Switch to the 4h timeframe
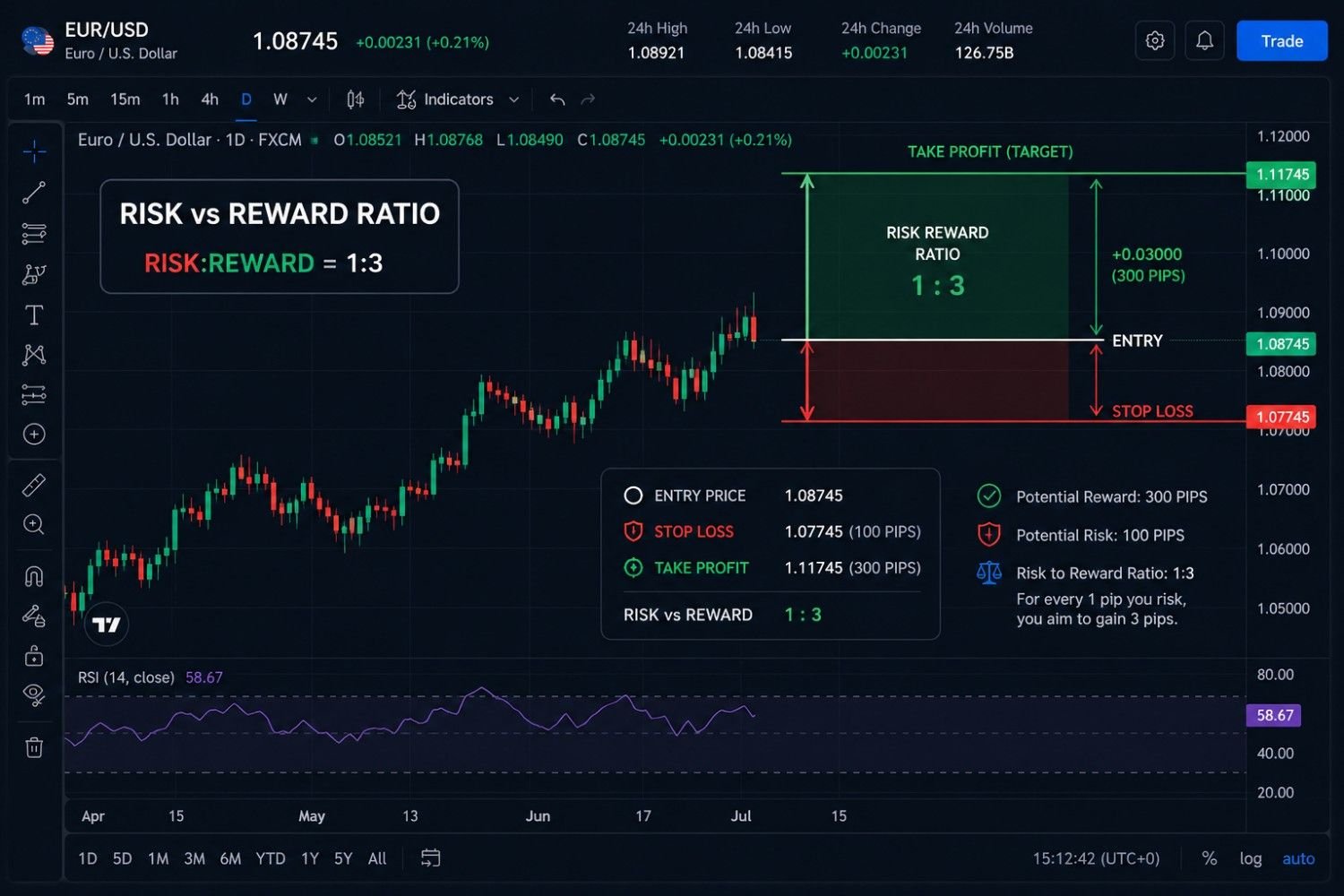 [x=210, y=99]
